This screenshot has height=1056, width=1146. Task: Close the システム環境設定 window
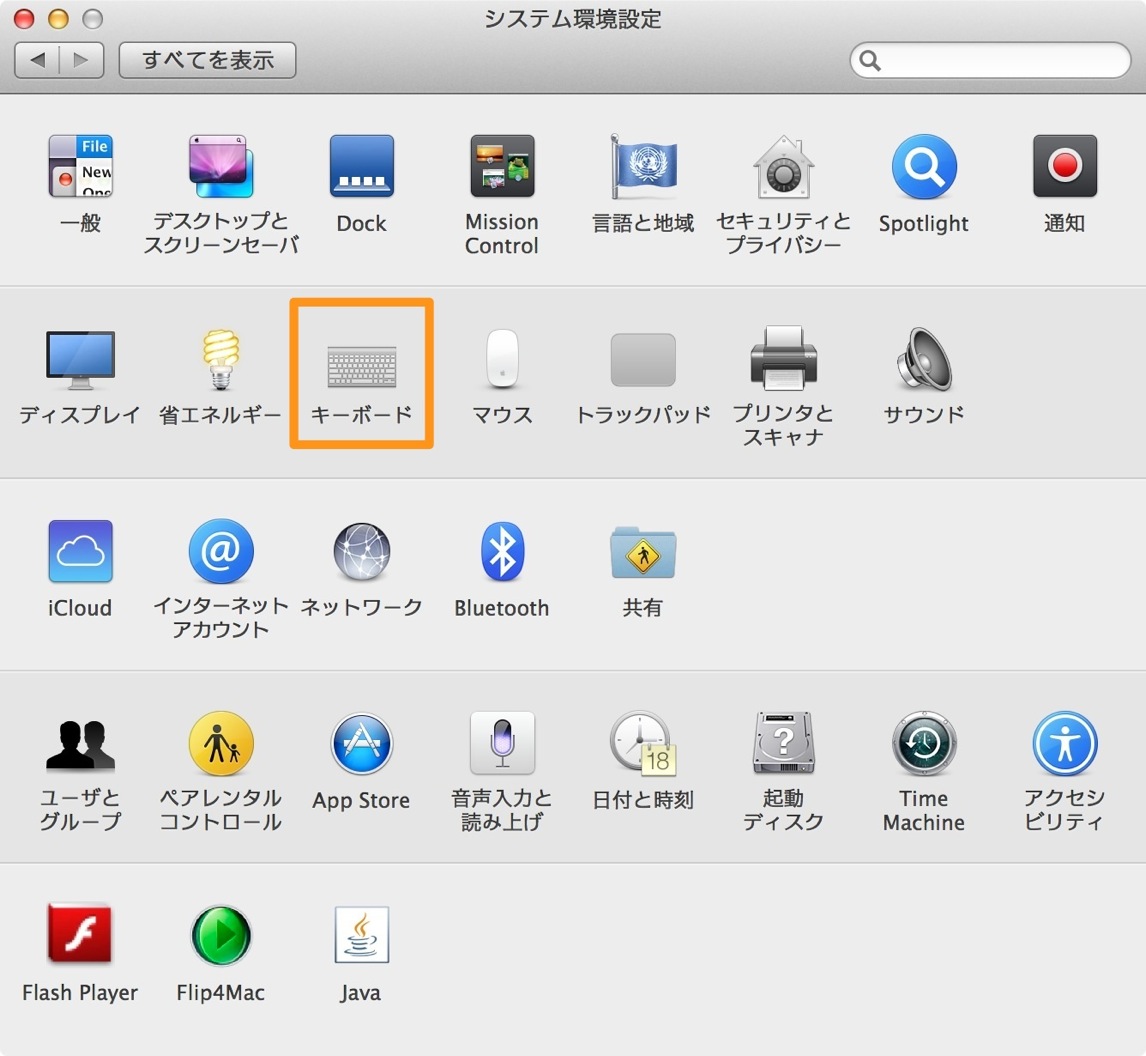click(x=24, y=18)
